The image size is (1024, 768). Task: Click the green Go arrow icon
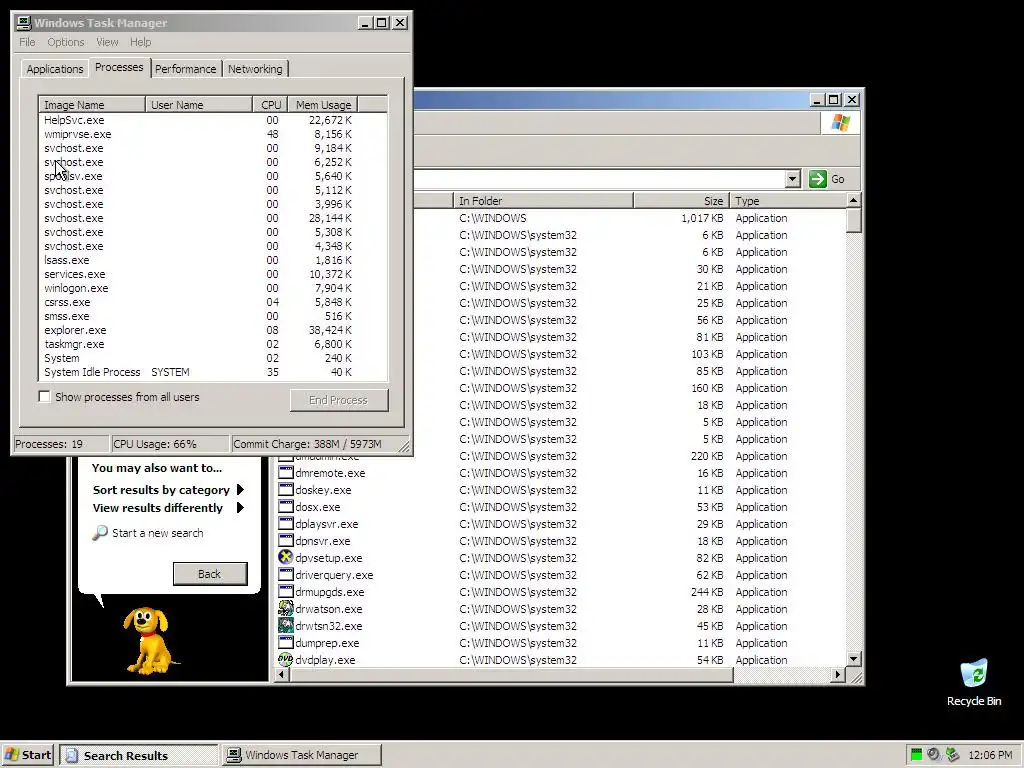click(818, 179)
